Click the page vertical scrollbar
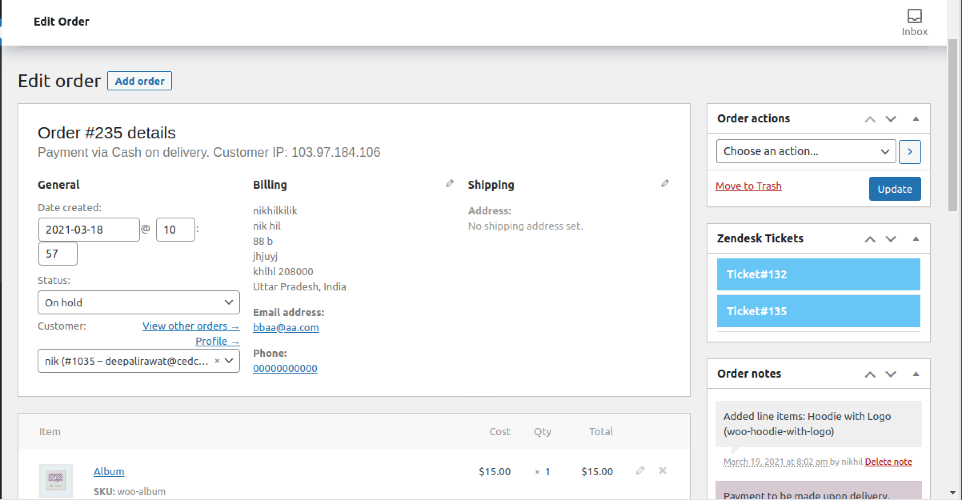Image resolution: width=962 pixels, height=500 pixels. point(952,124)
